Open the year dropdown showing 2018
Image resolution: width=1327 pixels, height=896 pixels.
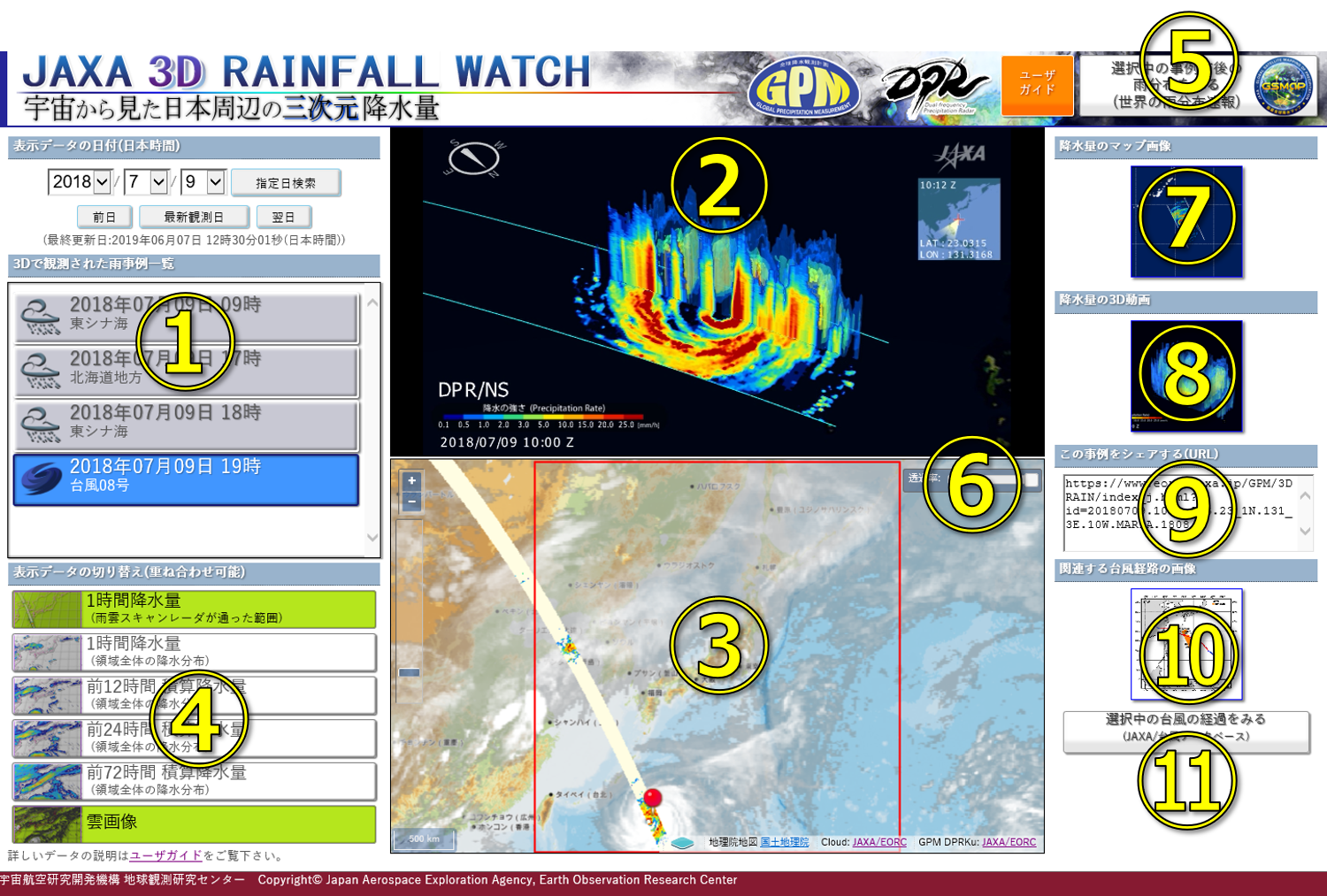[80, 182]
